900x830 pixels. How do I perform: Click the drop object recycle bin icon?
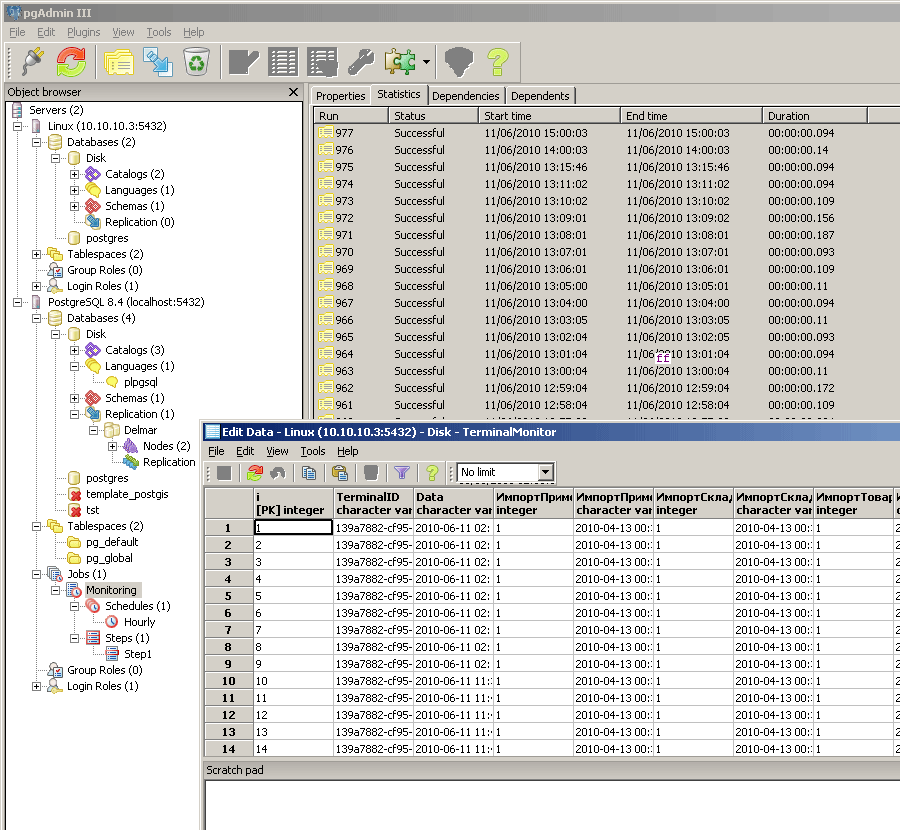click(197, 62)
